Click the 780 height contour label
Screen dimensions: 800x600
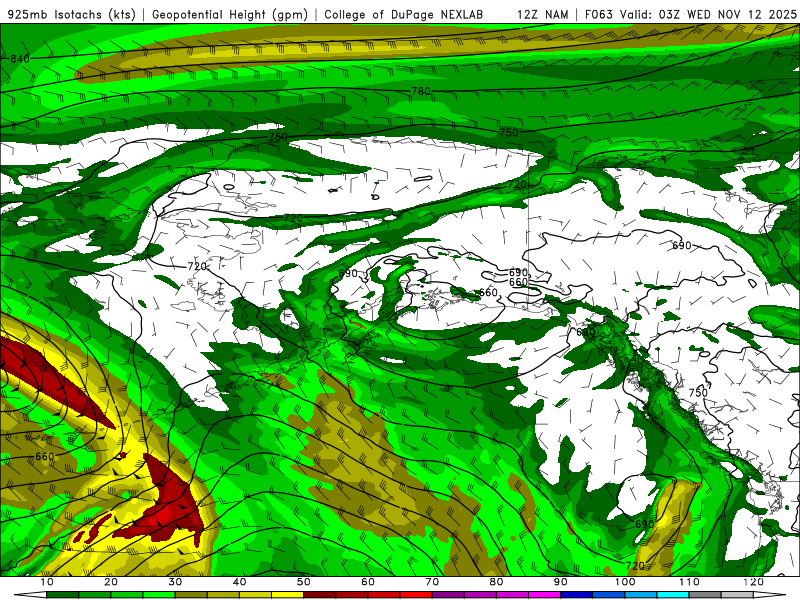[x=421, y=91]
